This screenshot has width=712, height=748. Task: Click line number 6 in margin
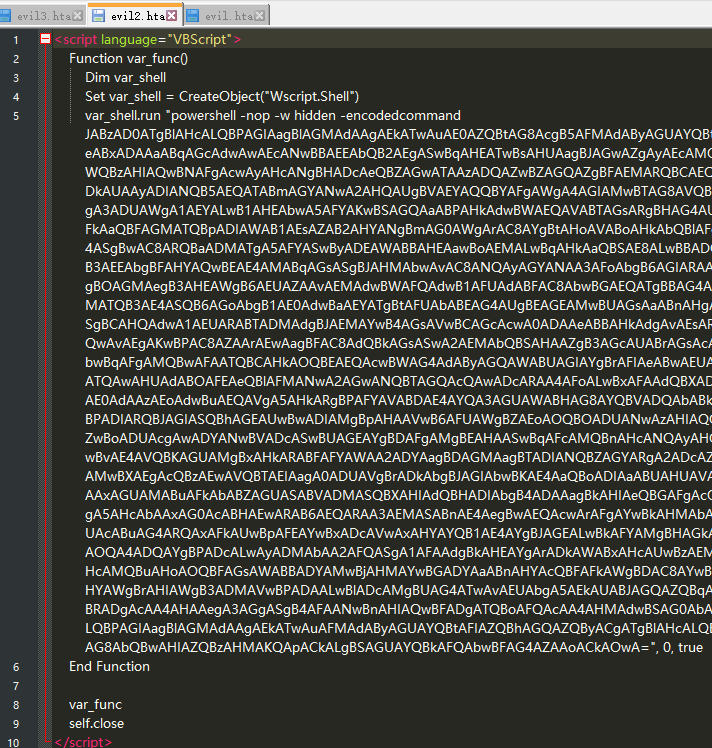click(x=16, y=667)
